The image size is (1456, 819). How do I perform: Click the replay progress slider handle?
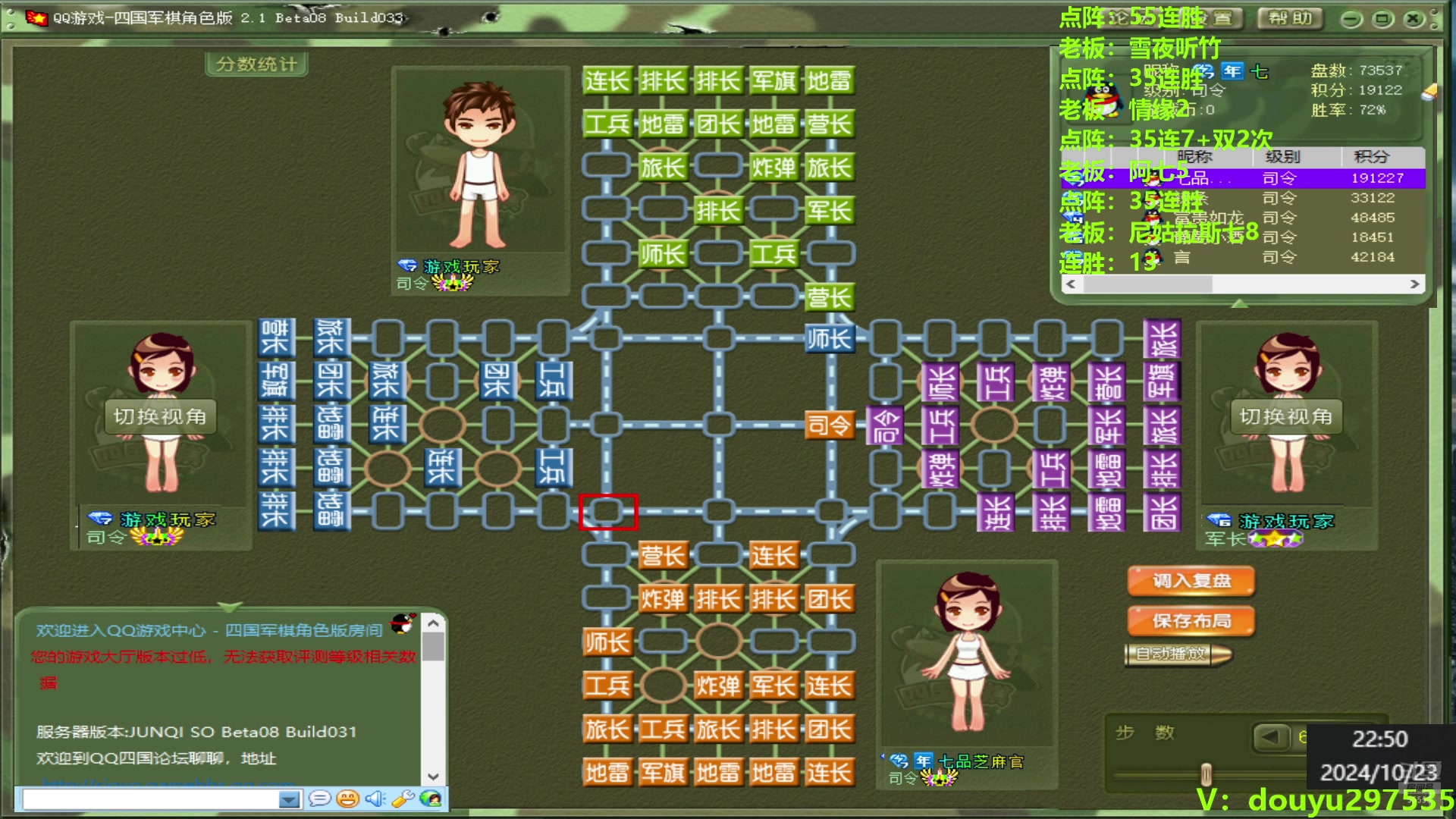pyautogui.click(x=1206, y=774)
